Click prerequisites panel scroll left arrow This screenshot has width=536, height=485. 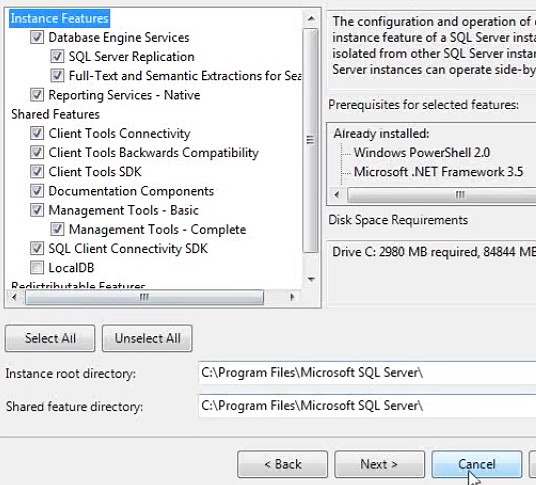pyautogui.click(x=337, y=195)
